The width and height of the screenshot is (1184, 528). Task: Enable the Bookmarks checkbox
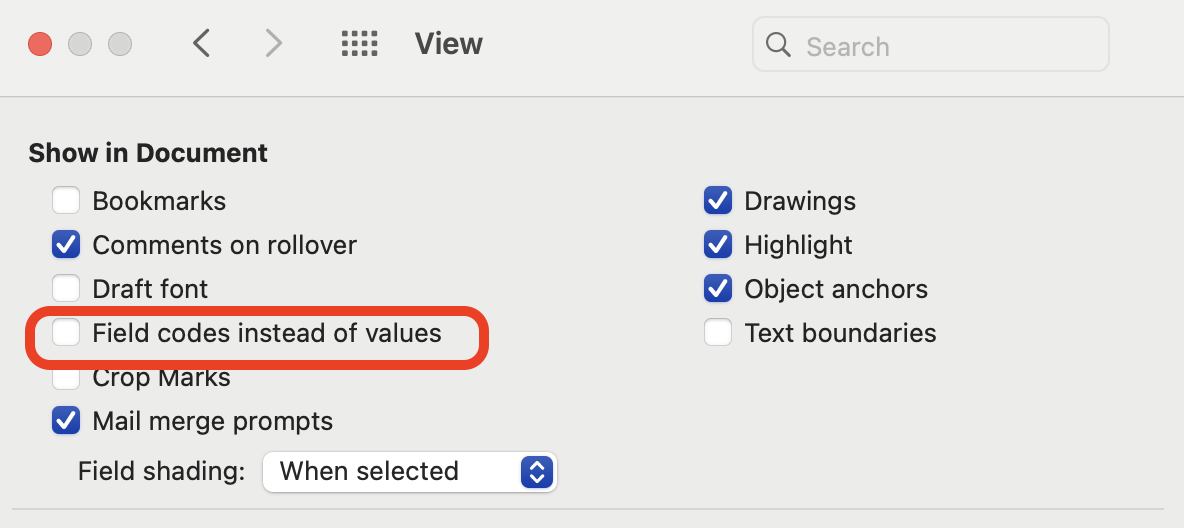66,201
